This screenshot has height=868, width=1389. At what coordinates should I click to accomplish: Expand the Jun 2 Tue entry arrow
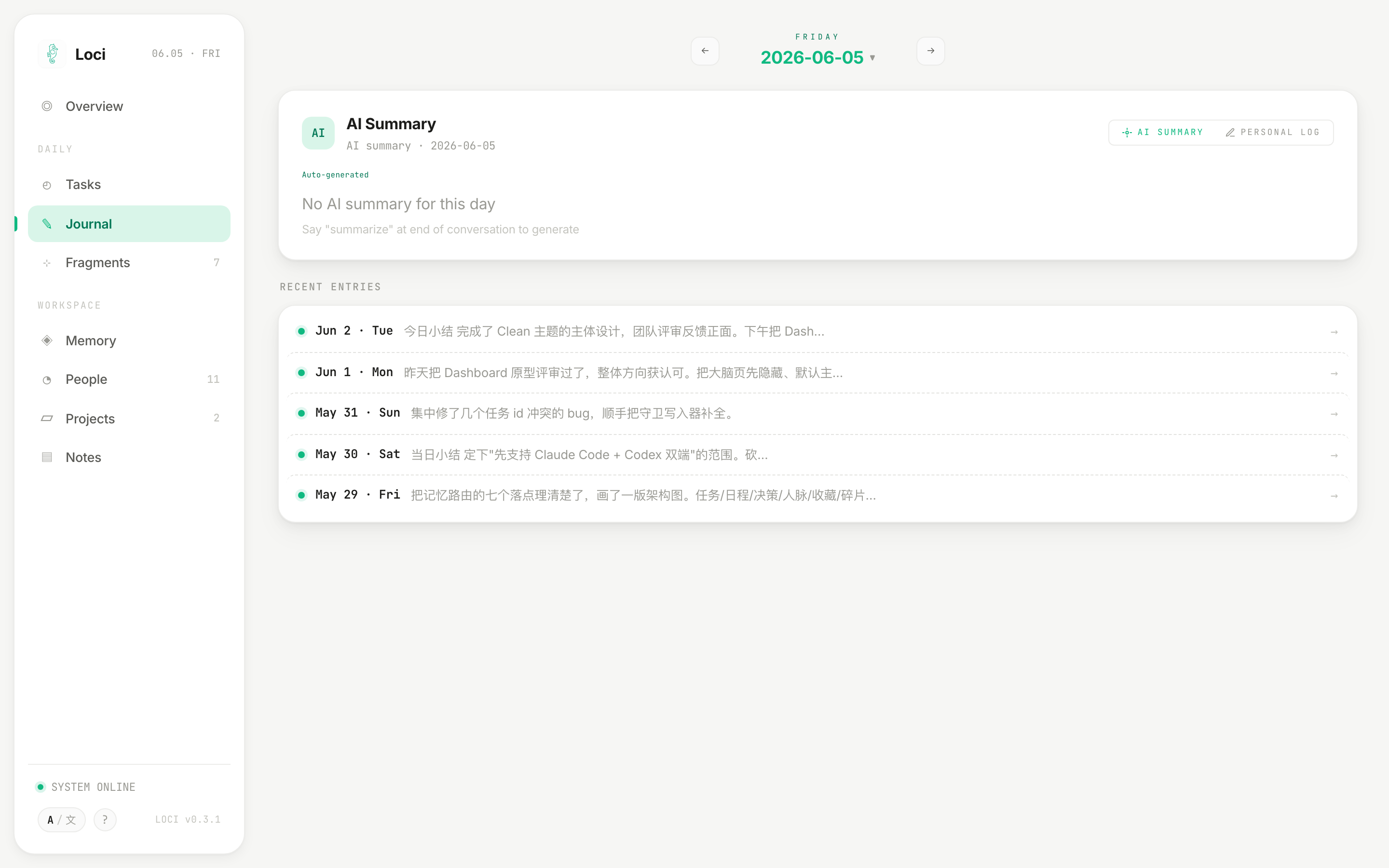1334,332
